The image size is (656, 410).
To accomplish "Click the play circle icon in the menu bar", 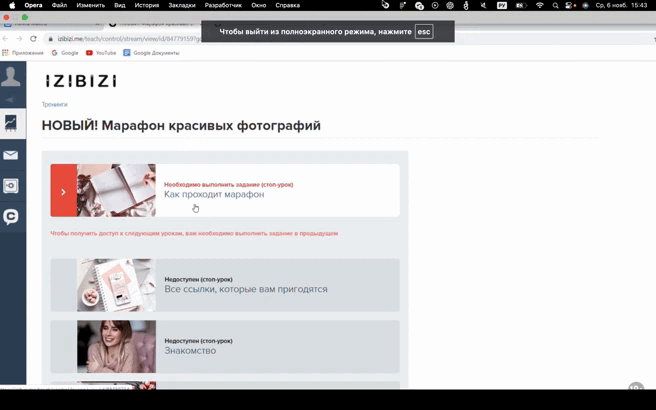I will (x=435, y=5).
